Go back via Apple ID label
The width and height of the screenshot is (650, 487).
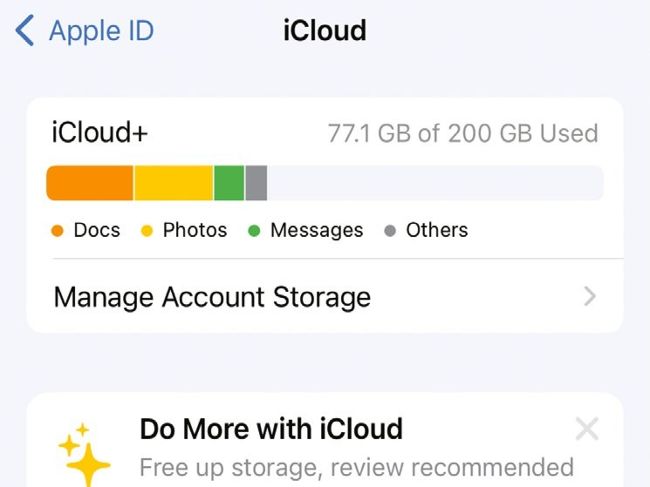coord(101,31)
